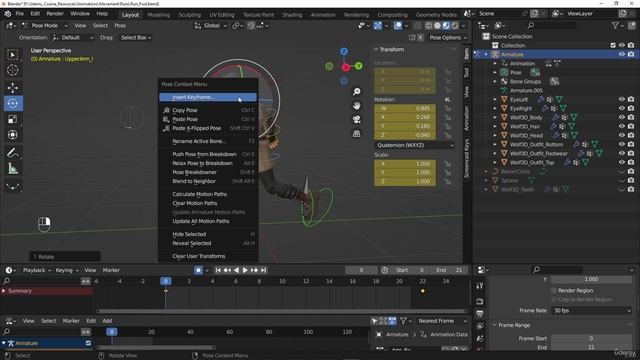Viewport: 640px width, 360px height.
Task: Click the current frame number field
Action: click(361, 270)
